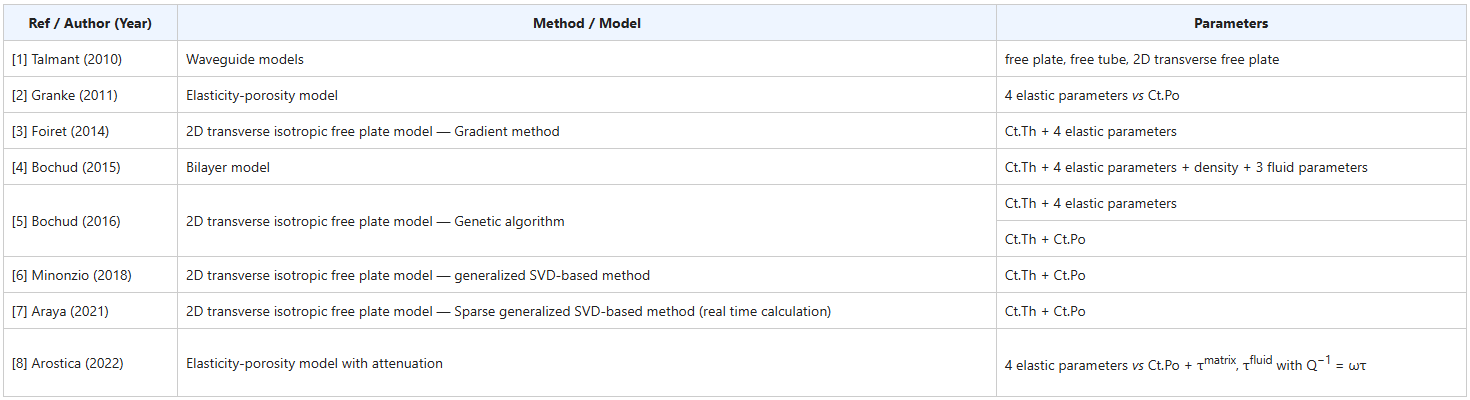Screen dimensions: 1470x400
Task: Select the '[5] Bochud (2016)' reference cell
Action: 91,221
